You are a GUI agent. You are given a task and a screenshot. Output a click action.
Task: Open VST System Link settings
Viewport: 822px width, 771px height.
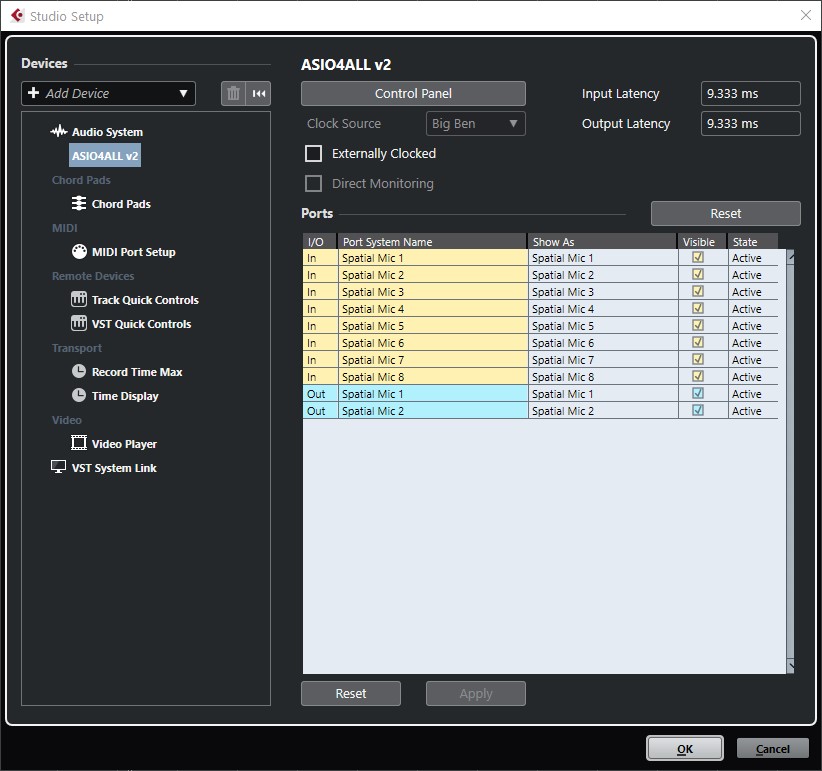pos(113,467)
